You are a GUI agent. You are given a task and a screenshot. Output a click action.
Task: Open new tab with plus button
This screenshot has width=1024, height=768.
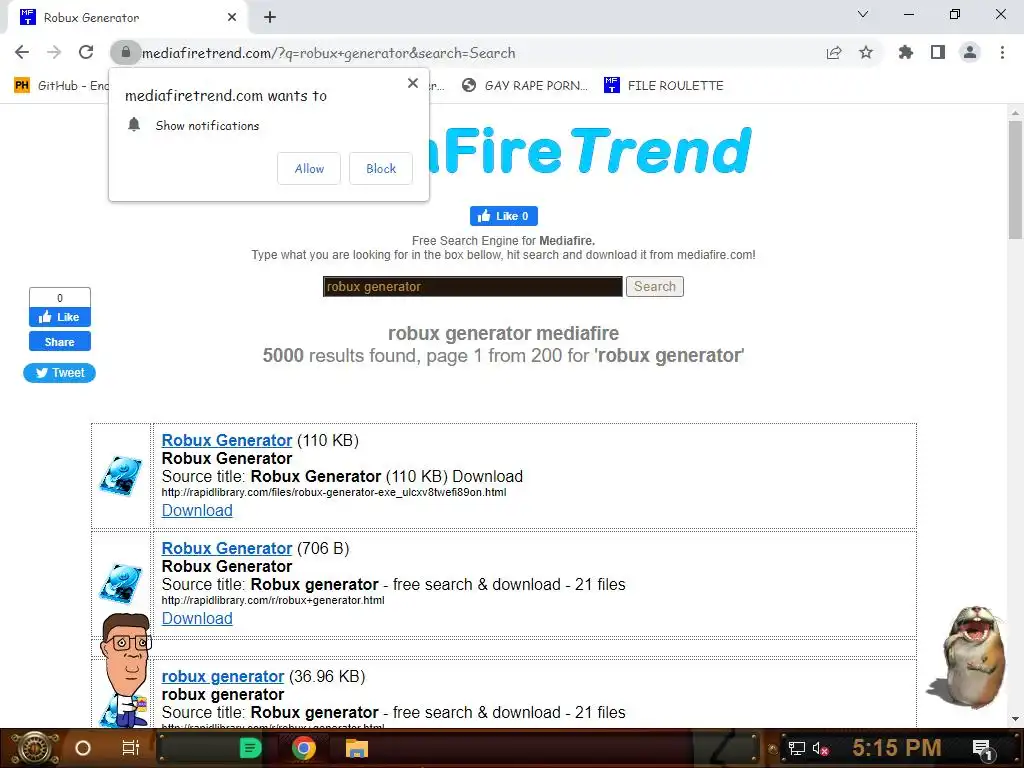tap(270, 17)
